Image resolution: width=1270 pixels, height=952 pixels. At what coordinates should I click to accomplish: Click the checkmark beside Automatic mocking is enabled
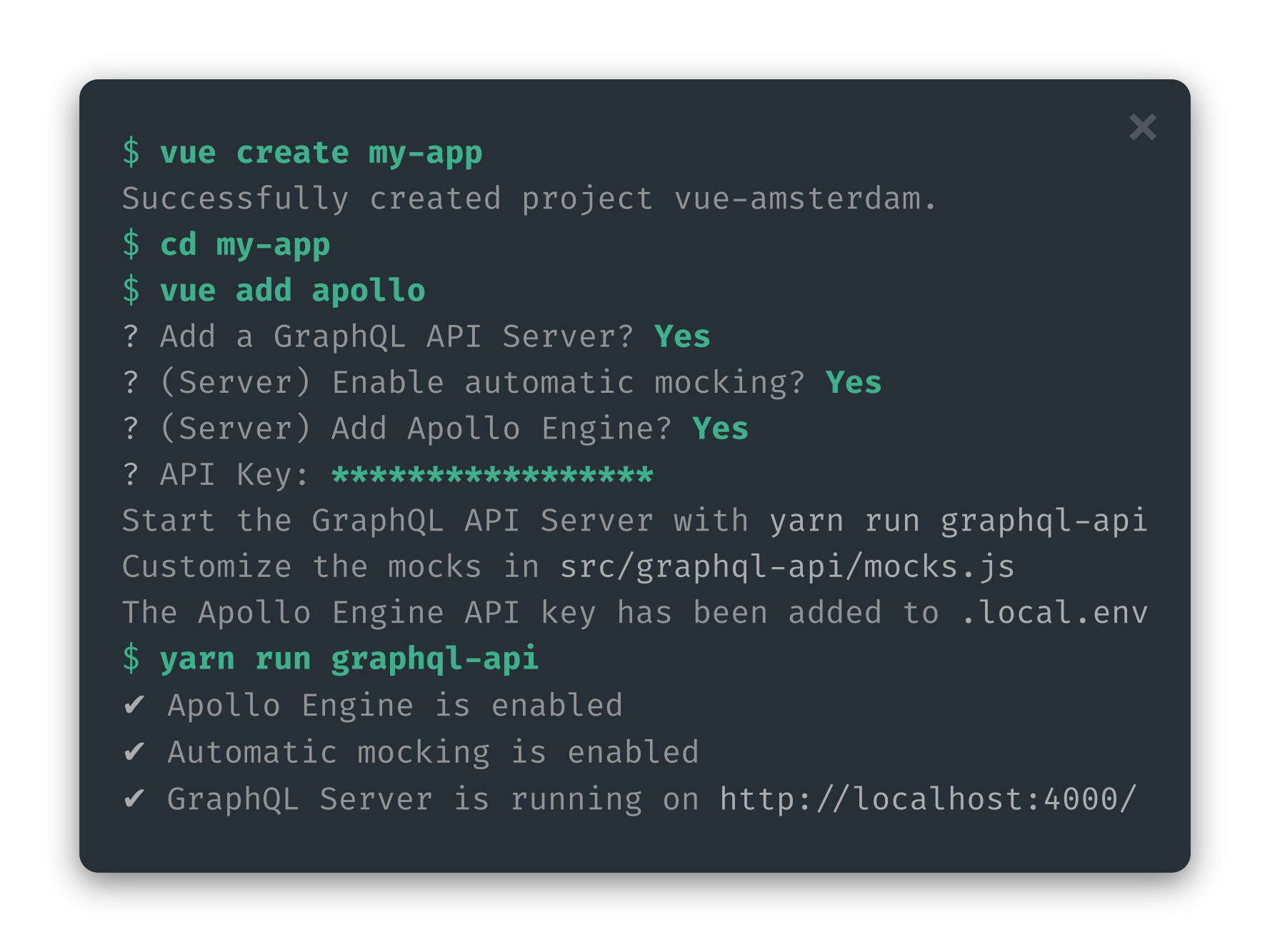pyautogui.click(x=134, y=752)
